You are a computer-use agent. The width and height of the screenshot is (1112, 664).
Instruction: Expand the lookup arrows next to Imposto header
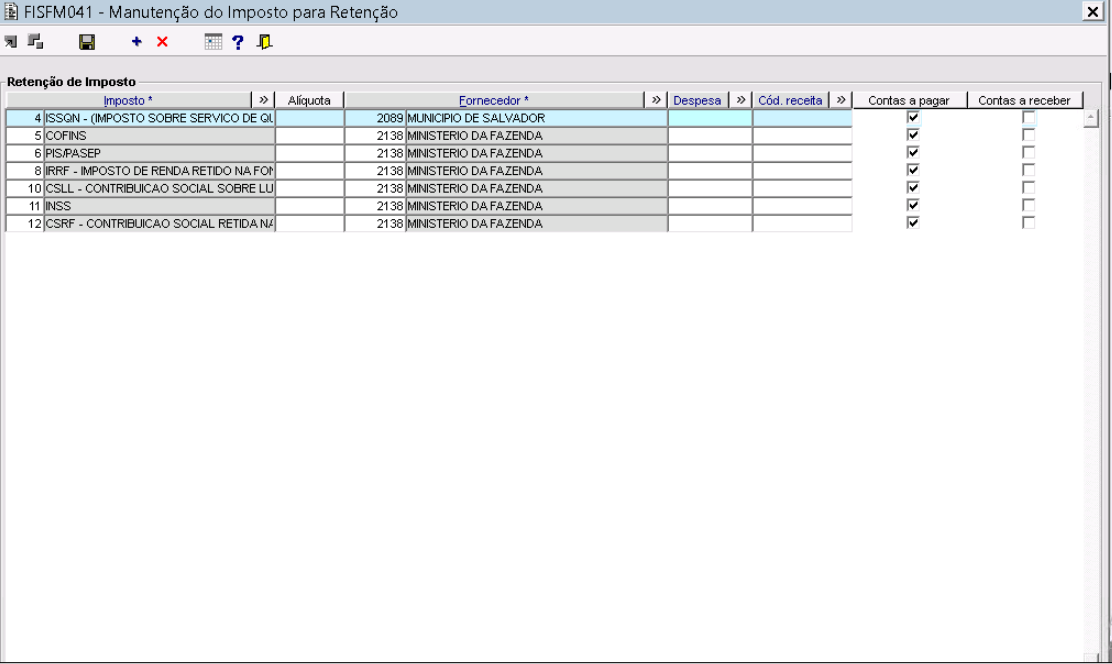(x=263, y=100)
